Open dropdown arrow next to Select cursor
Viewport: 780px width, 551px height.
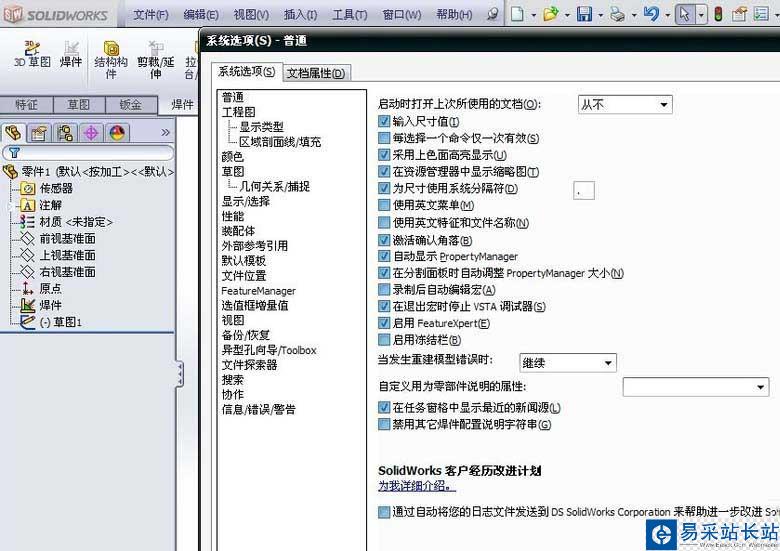pyautogui.click(x=701, y=15)
